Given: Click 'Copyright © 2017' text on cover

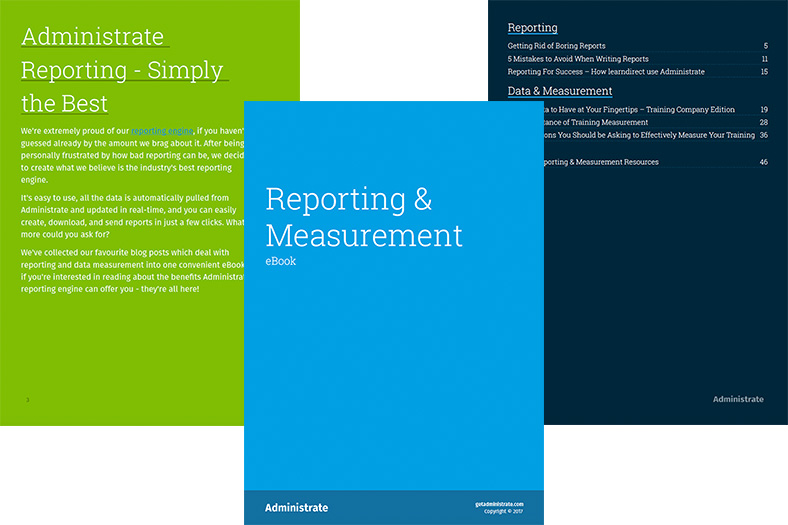Looking at the screenshot, I should (x=504, y=511).
